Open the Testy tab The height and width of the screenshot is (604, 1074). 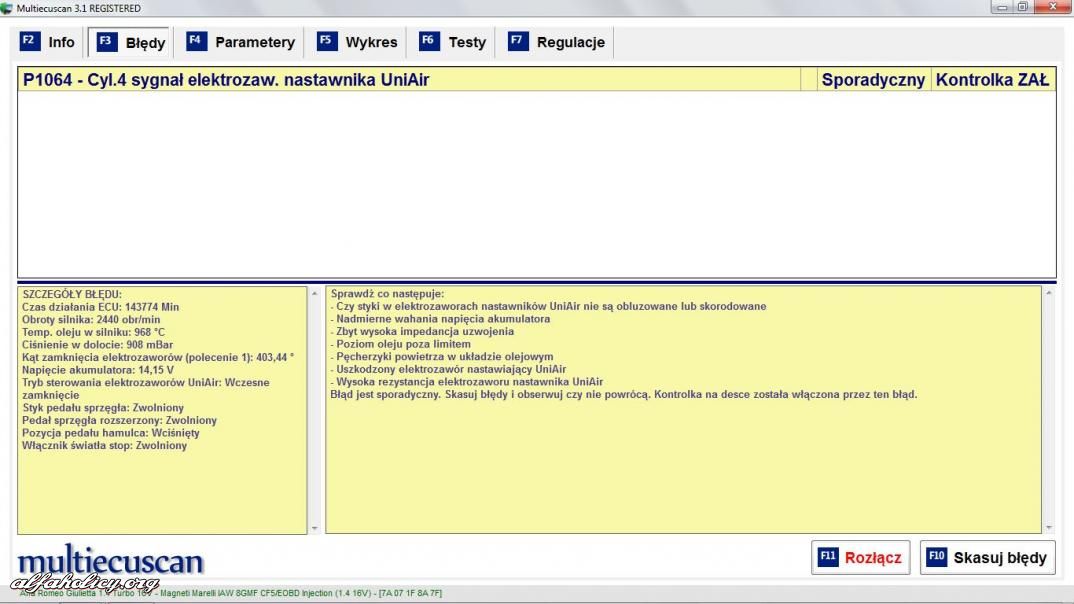452,42
